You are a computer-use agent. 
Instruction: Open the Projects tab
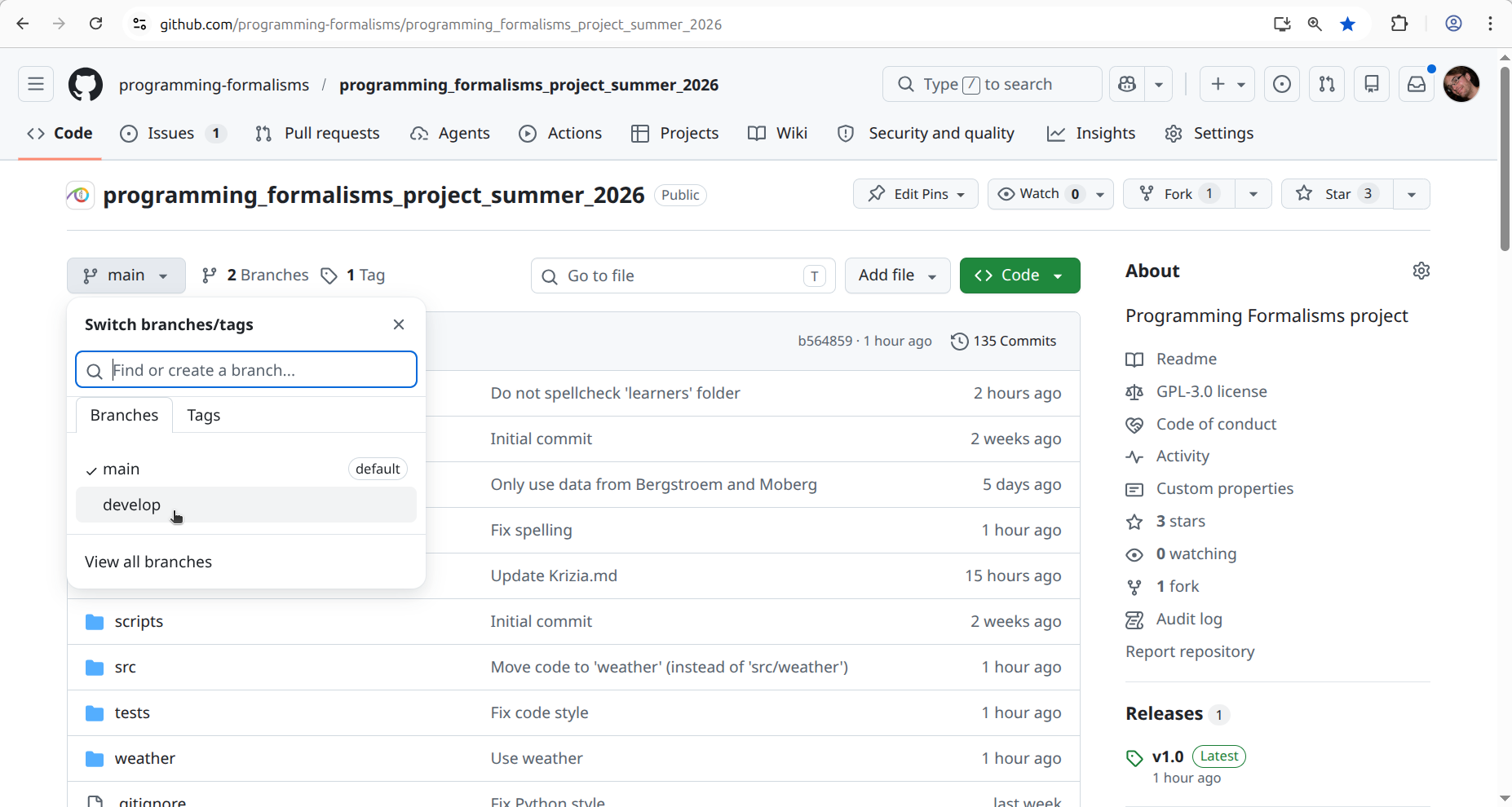click(x=675, y=134)
